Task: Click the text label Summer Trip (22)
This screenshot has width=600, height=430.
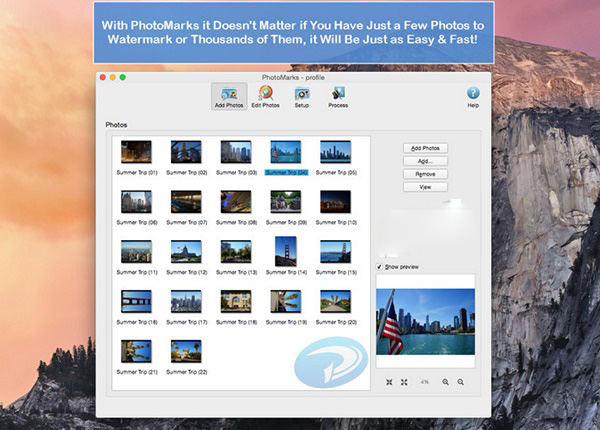Action: pyautogui.click(x=187, y=372)
